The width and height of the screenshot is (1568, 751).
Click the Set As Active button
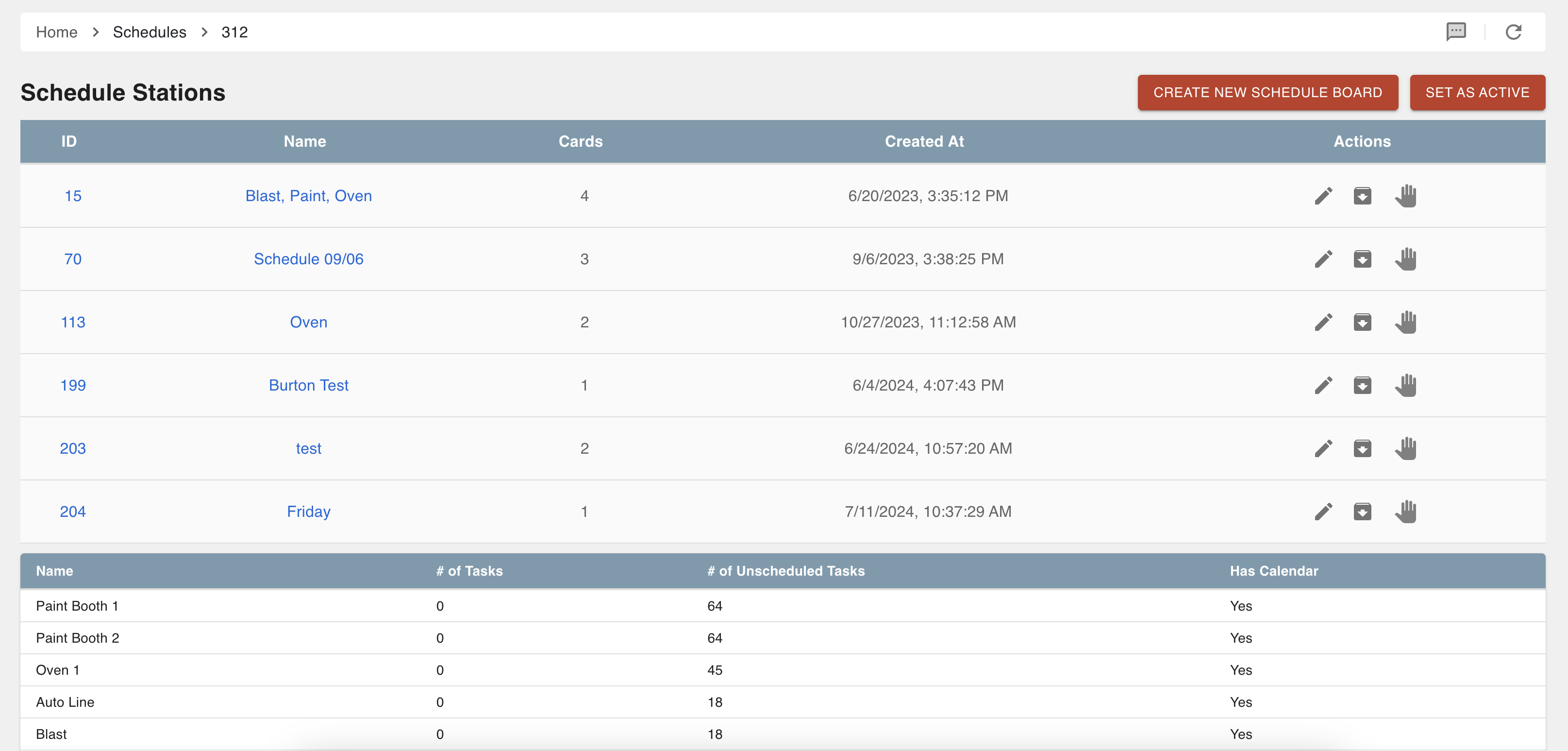pos(1477,93)
